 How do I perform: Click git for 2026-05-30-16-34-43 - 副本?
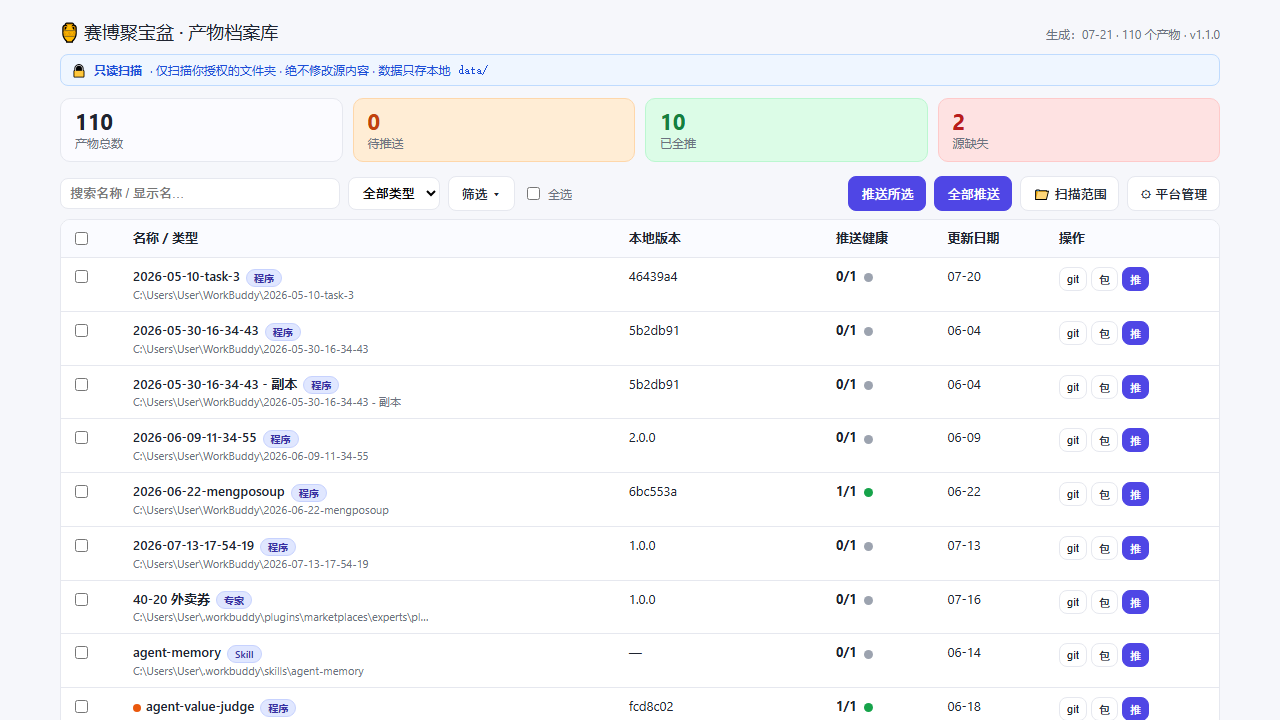[1073, 387]
